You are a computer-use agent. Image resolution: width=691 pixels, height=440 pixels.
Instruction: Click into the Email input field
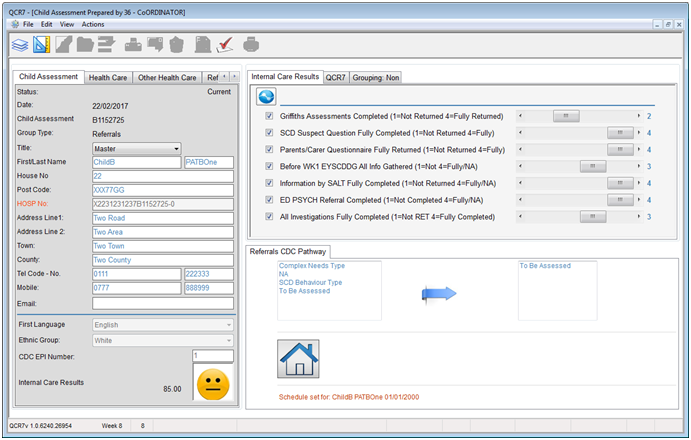(x=162, y=303)
